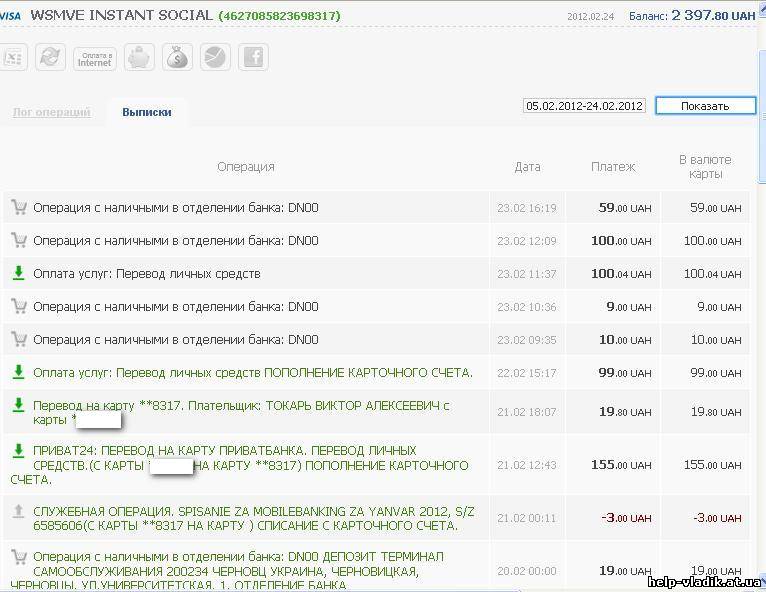Click the money bag icon
The height and width of the screenshot is (592, 766).
tap(177, 58)
